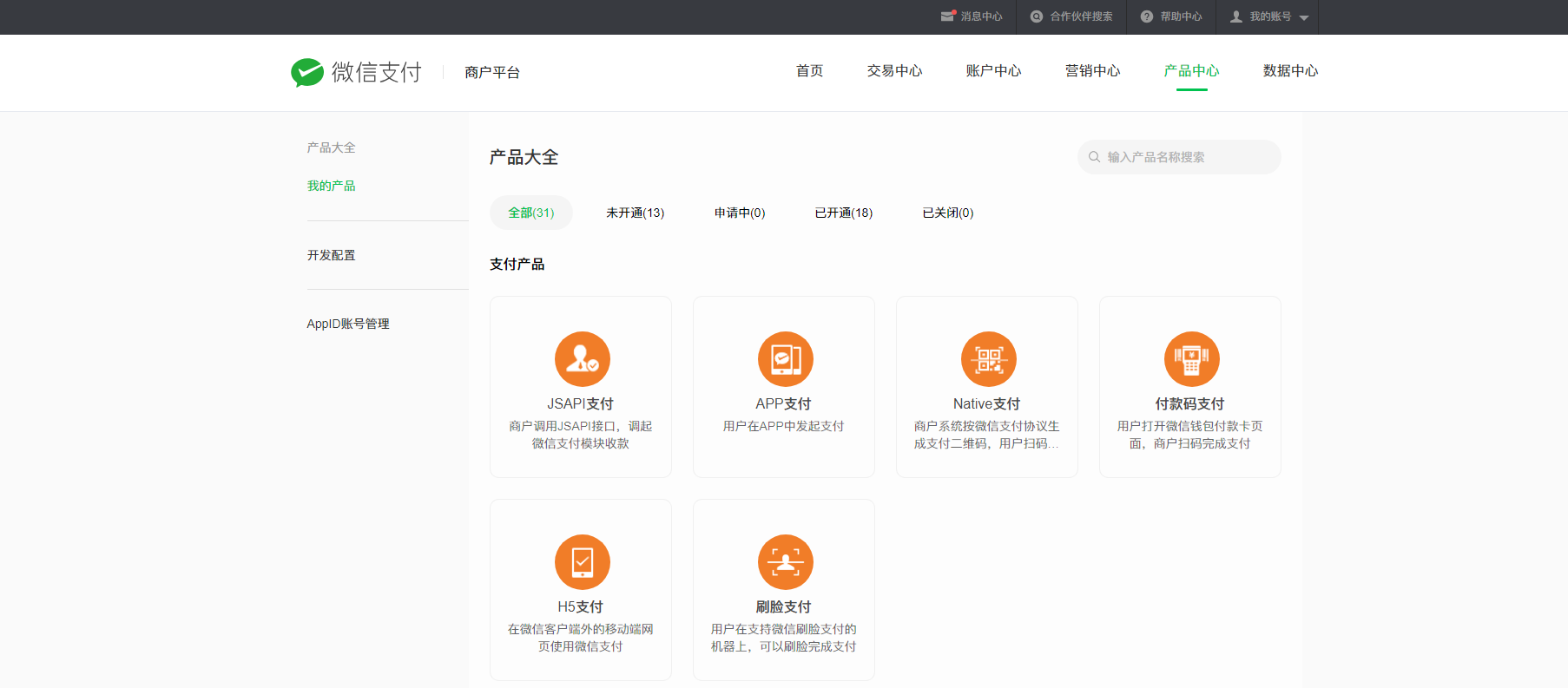This screenshot has width=1568, height=688.
Task: Open 开发配置 in left sidebar
Action: (x=331, y=255)
